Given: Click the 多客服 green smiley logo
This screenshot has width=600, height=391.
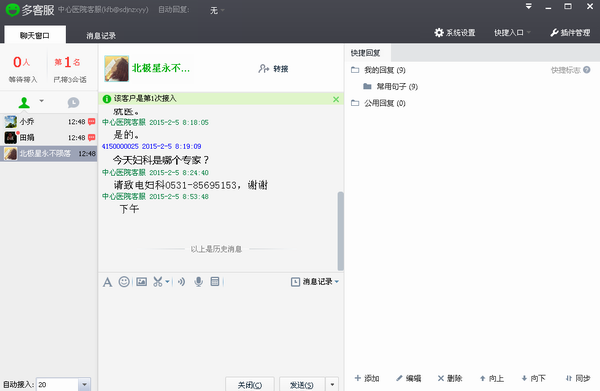Looking at the screenshot, I should coord(13,10).
